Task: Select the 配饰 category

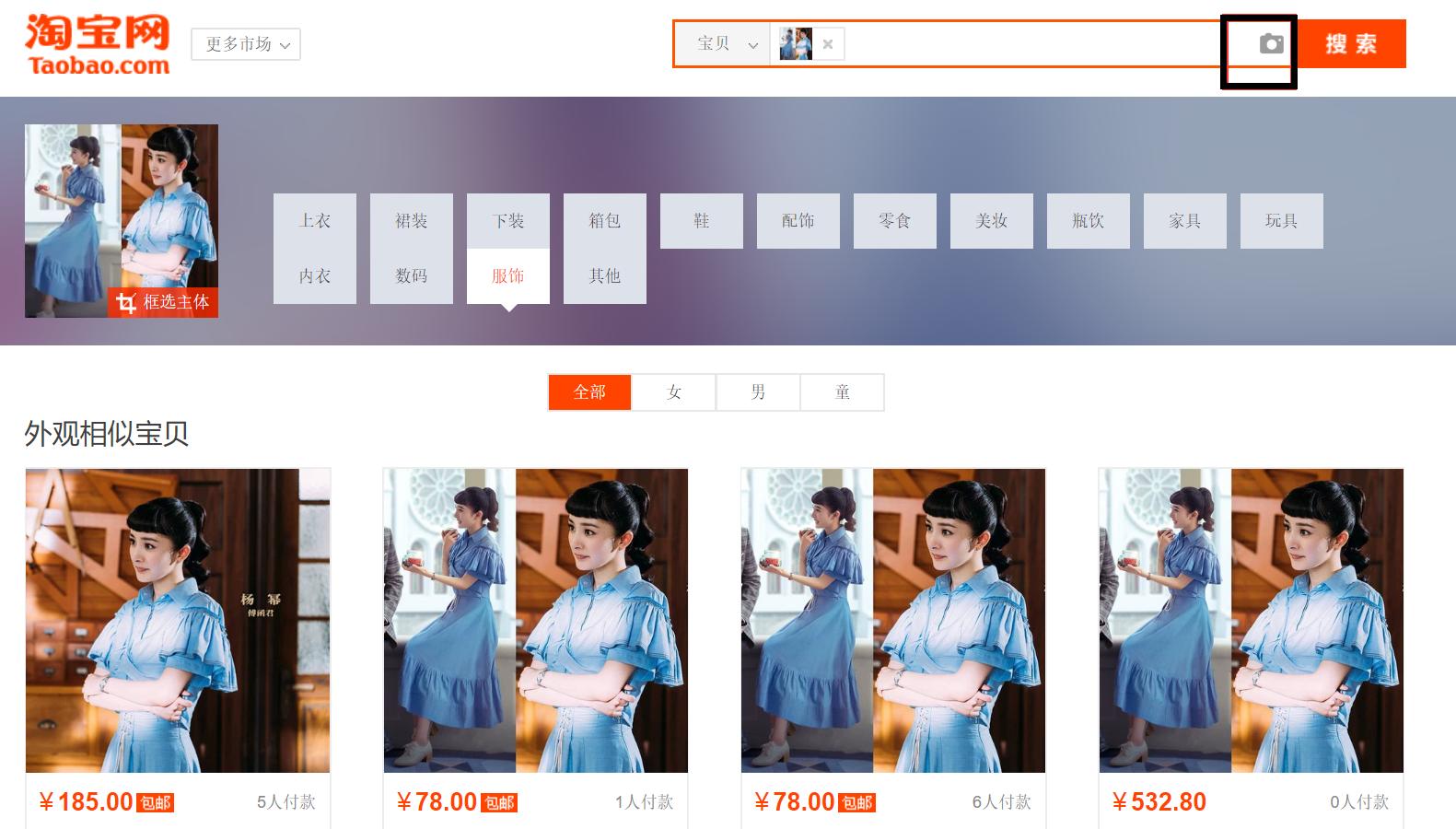Action: pyautogui.click(x=798, y=221)
